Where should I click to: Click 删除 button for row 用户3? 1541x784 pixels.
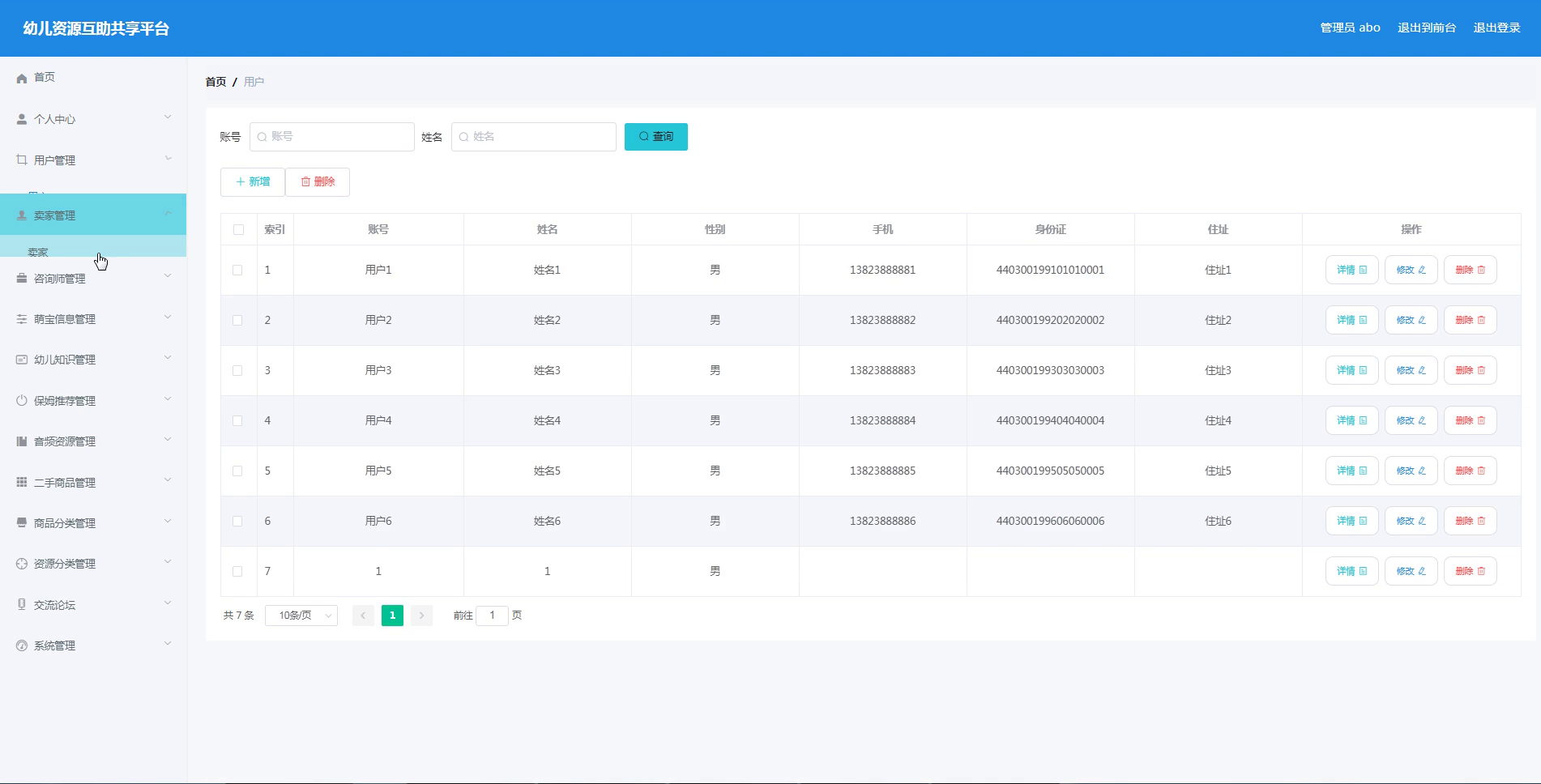(x=1470, y=370)
